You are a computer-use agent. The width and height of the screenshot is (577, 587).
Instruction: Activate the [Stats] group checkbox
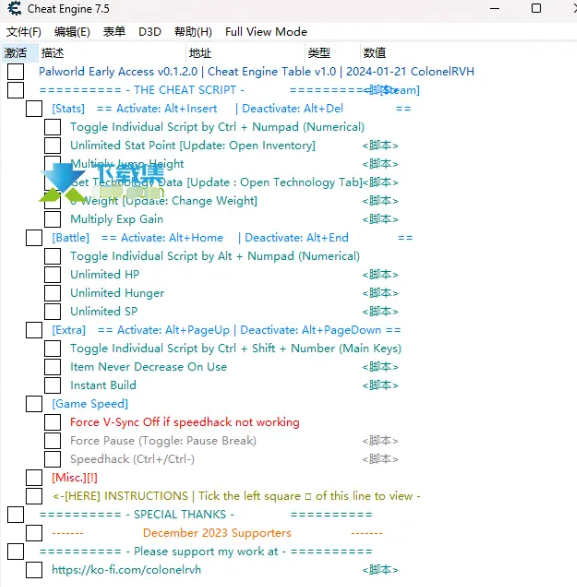click(34, 109)
